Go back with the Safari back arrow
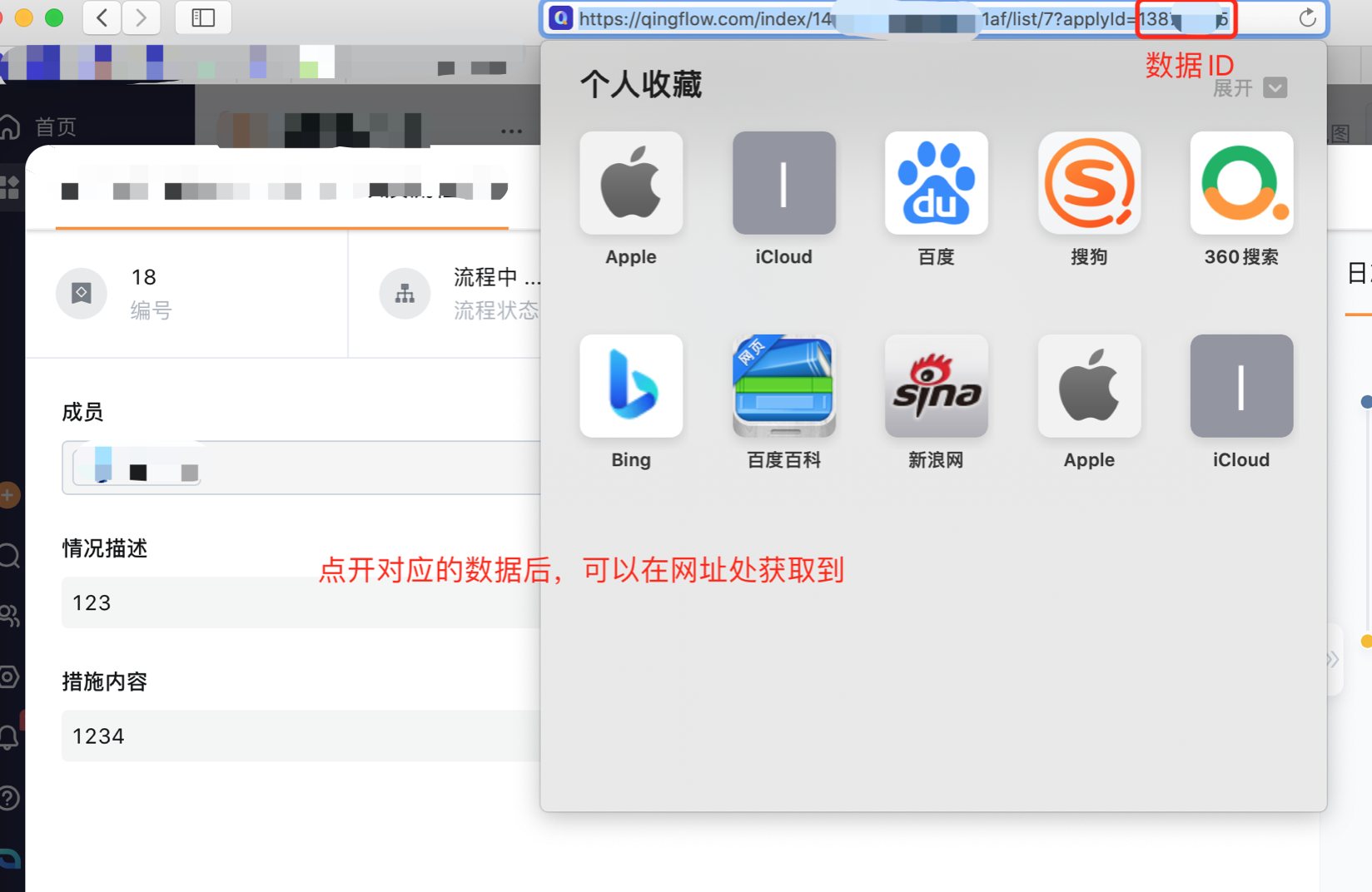 click(102, 17)
